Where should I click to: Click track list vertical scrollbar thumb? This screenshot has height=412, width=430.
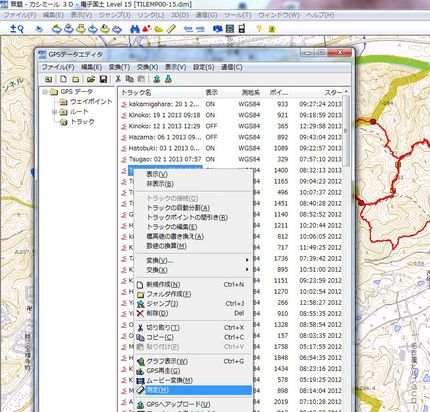click(346, 131)
